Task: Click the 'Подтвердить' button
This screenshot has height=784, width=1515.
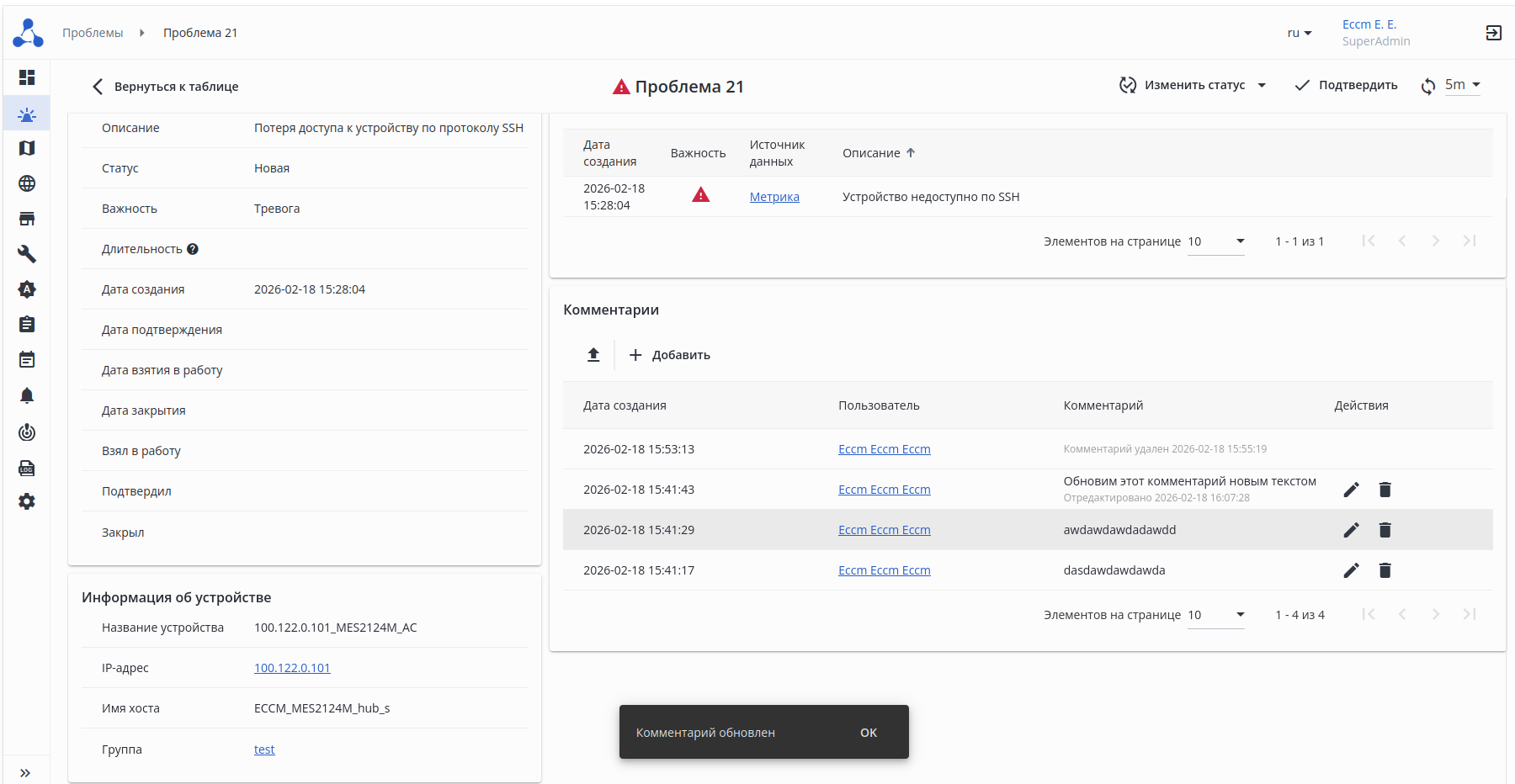Action: click(x=1346, y=85)
